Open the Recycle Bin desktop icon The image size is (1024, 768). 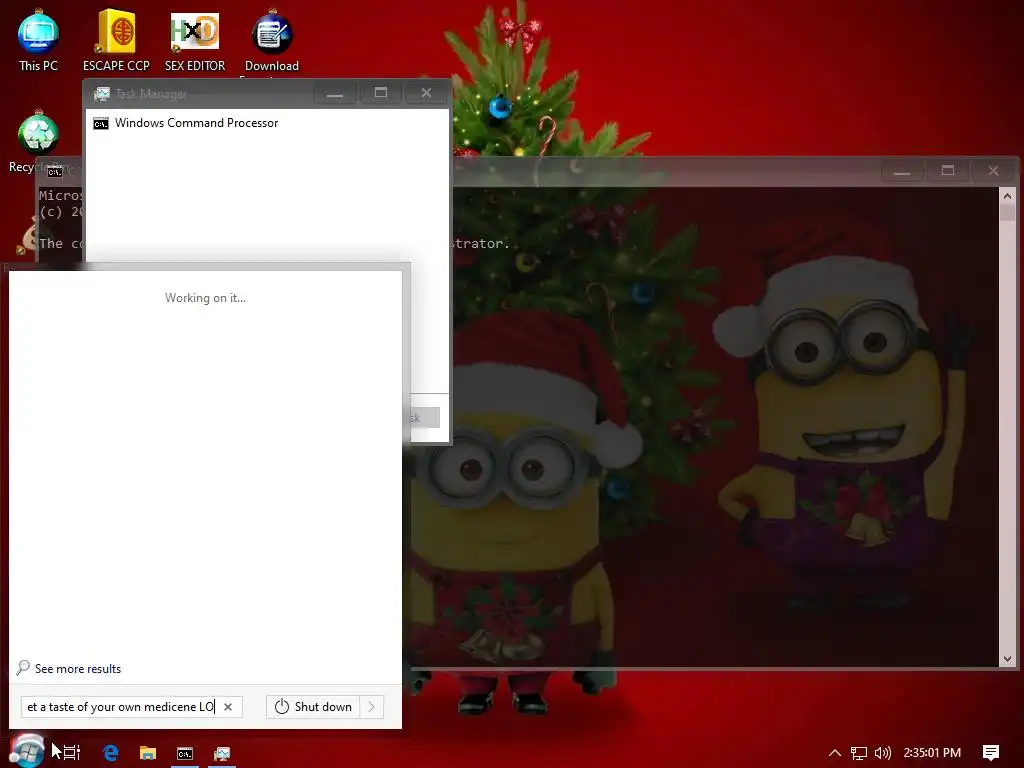tap(38, 140)
